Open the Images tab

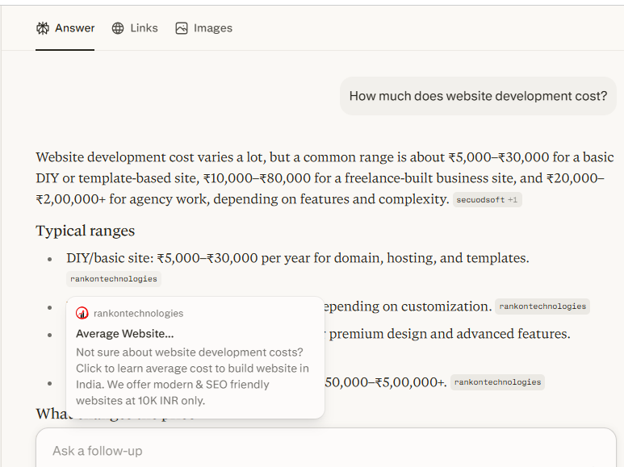[204, 28]
